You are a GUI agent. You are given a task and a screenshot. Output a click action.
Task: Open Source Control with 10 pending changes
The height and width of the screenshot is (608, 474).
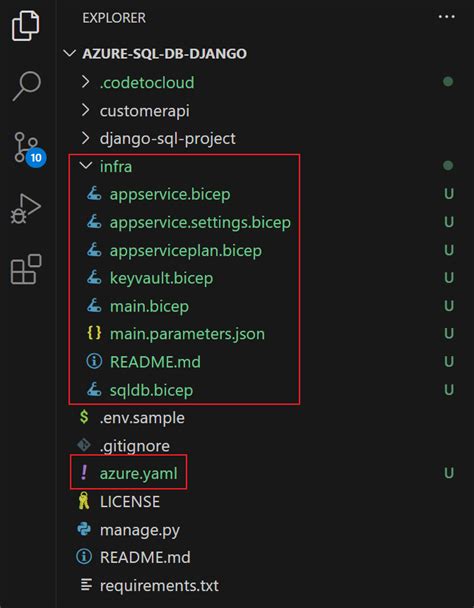(28, 149)
